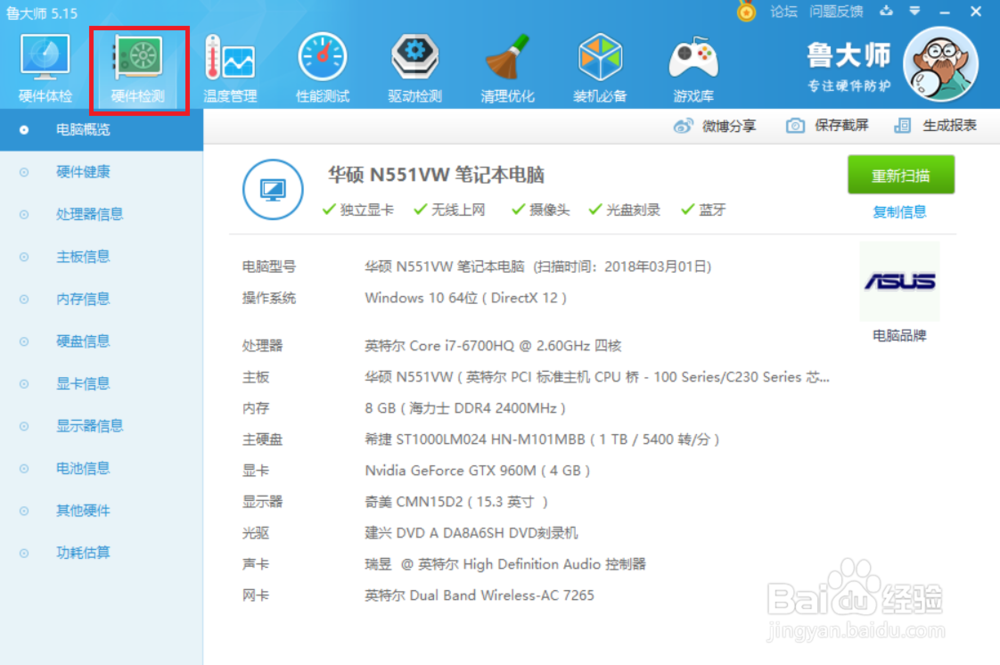Viewport: 1000px width, 665px height.
Task: Click the 鲁大师 avatar mascot icon
Action: [x=941, y=64]
